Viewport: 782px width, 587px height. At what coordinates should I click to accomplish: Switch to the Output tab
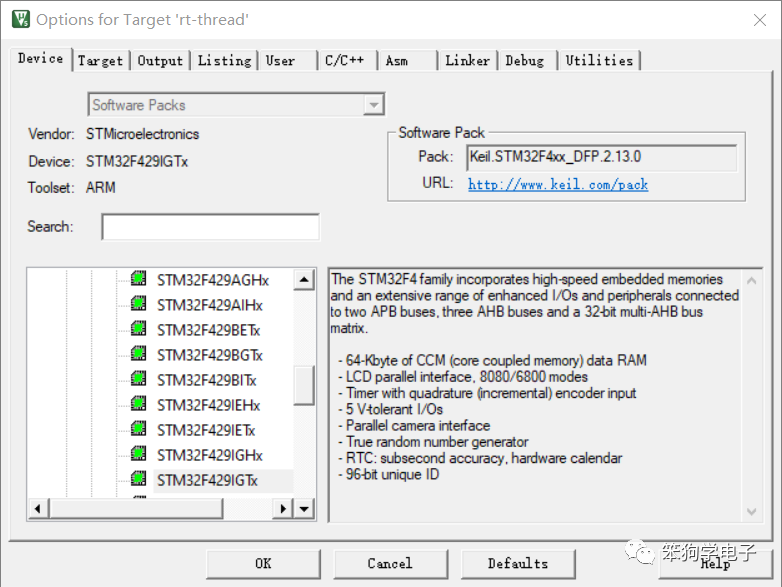(x=160, y=61)
